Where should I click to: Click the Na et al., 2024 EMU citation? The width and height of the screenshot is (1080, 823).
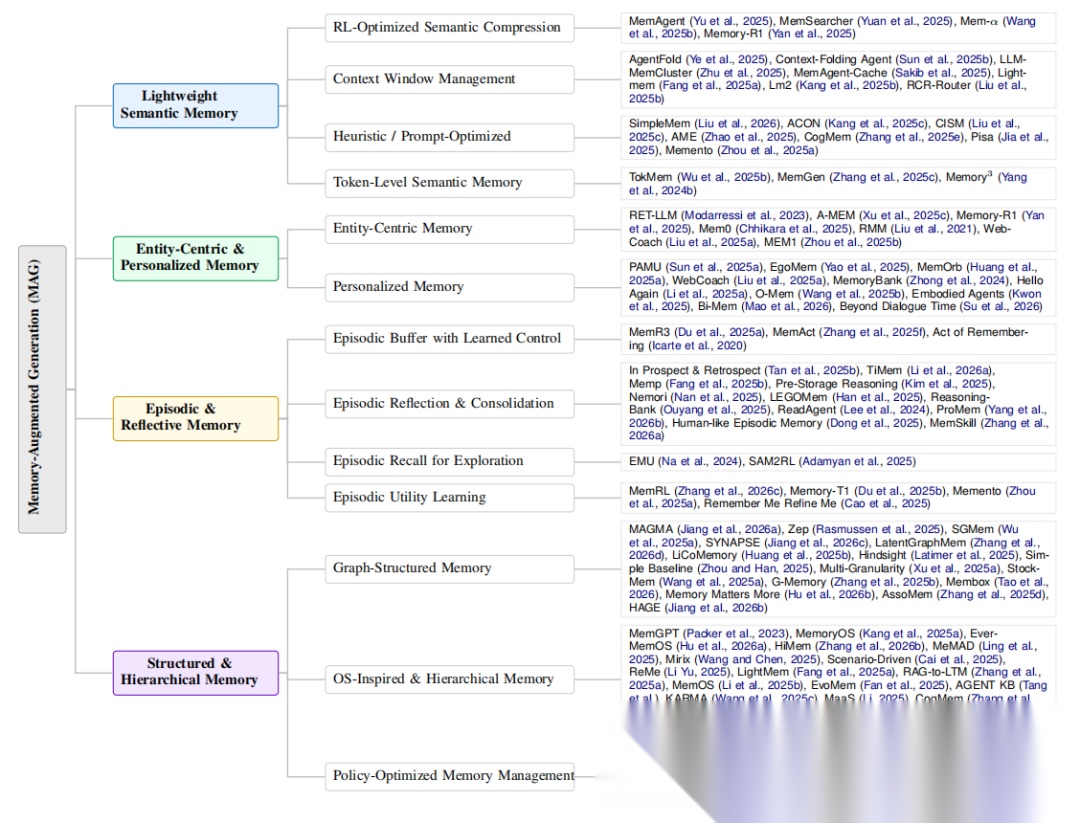point(699,461)
